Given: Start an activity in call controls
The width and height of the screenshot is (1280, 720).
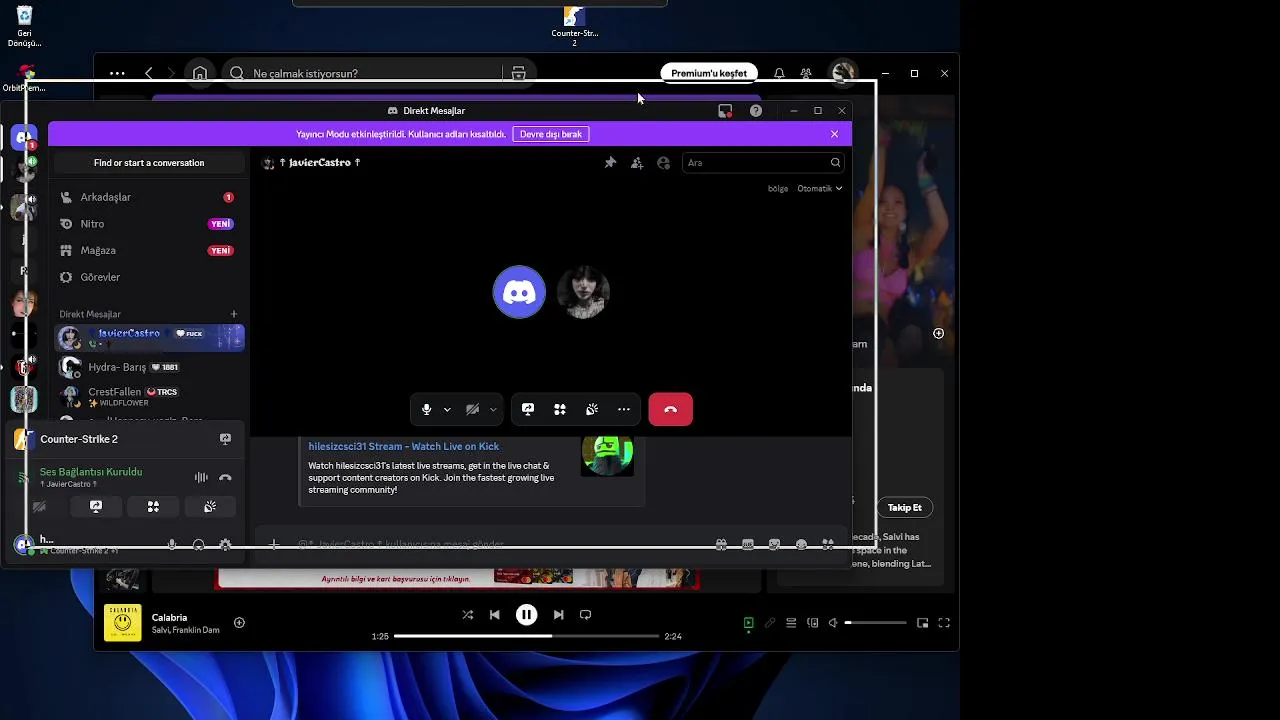Looking at the screenshot, I should (x=560, y=409).
